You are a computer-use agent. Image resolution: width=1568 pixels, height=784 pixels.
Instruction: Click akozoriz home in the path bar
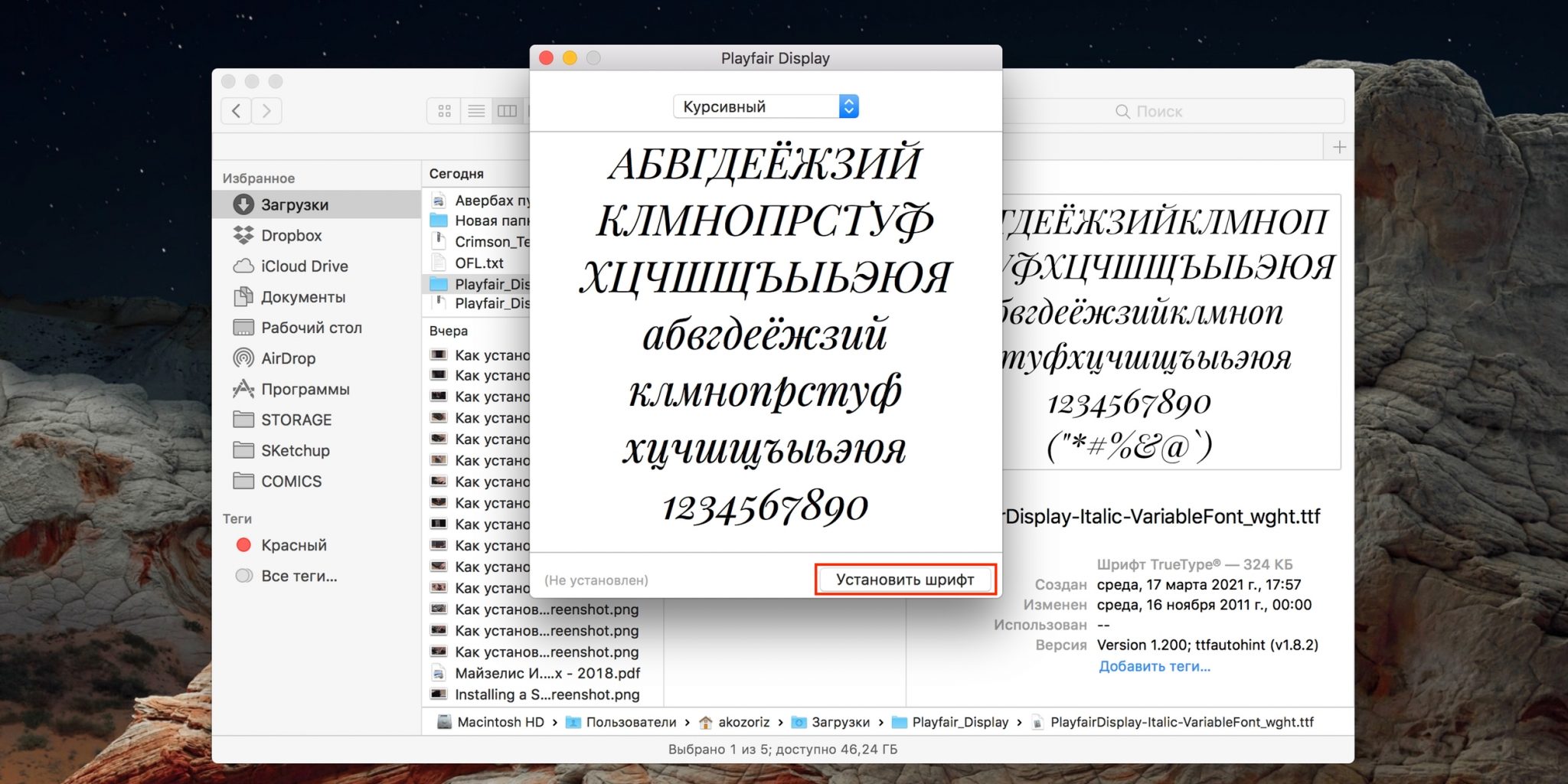tap(734, 722)
